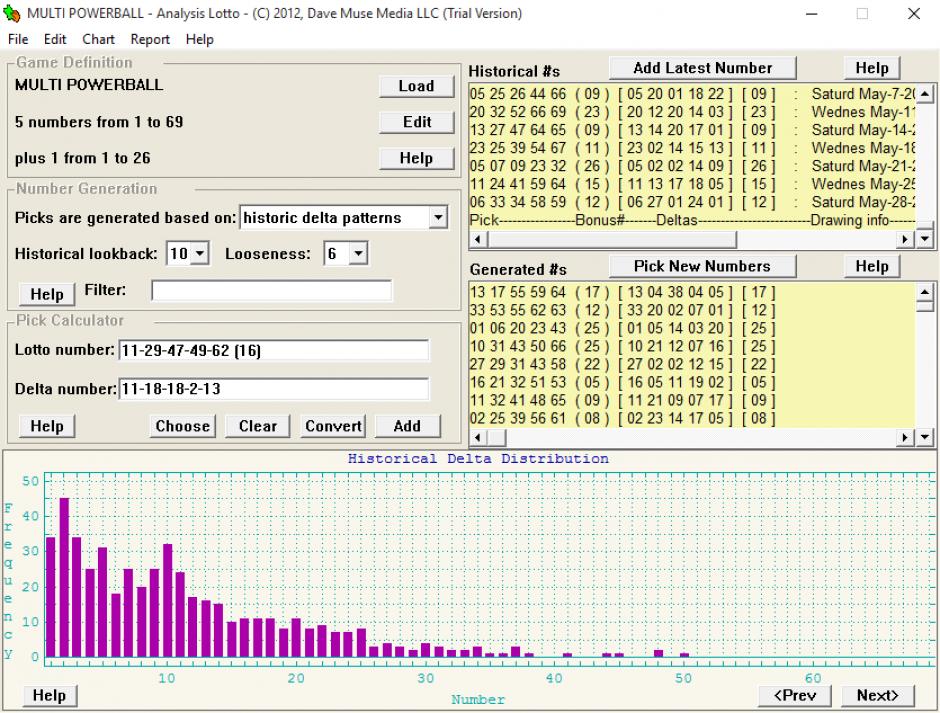Select historical row 06 33 34 58 59
Screen dimensions: 940x713
click(x=692, y=202)
